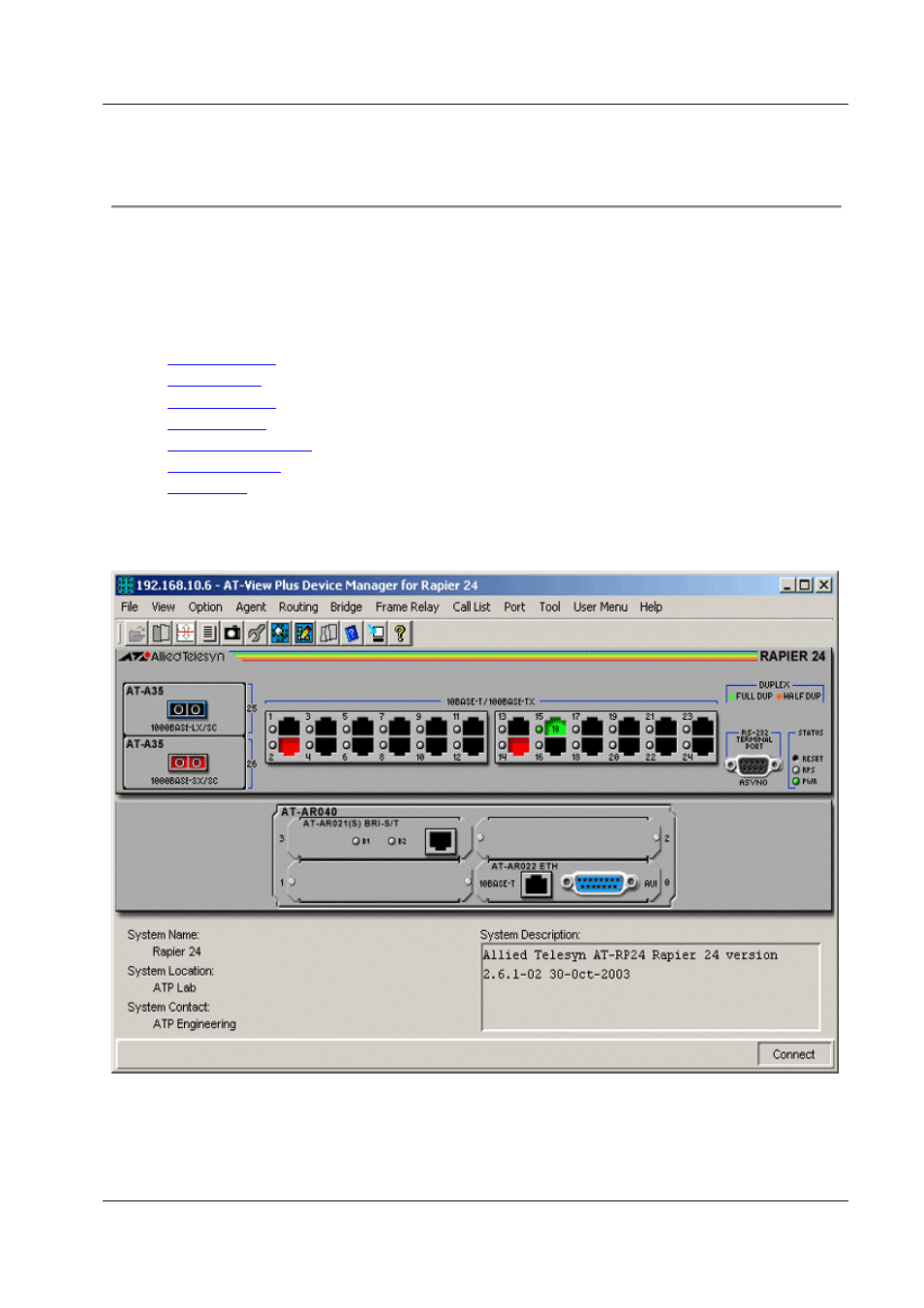This screenshot has height=1308, width=924.
Task: Open the Frame Relay menu
Action: pos(407,607)
